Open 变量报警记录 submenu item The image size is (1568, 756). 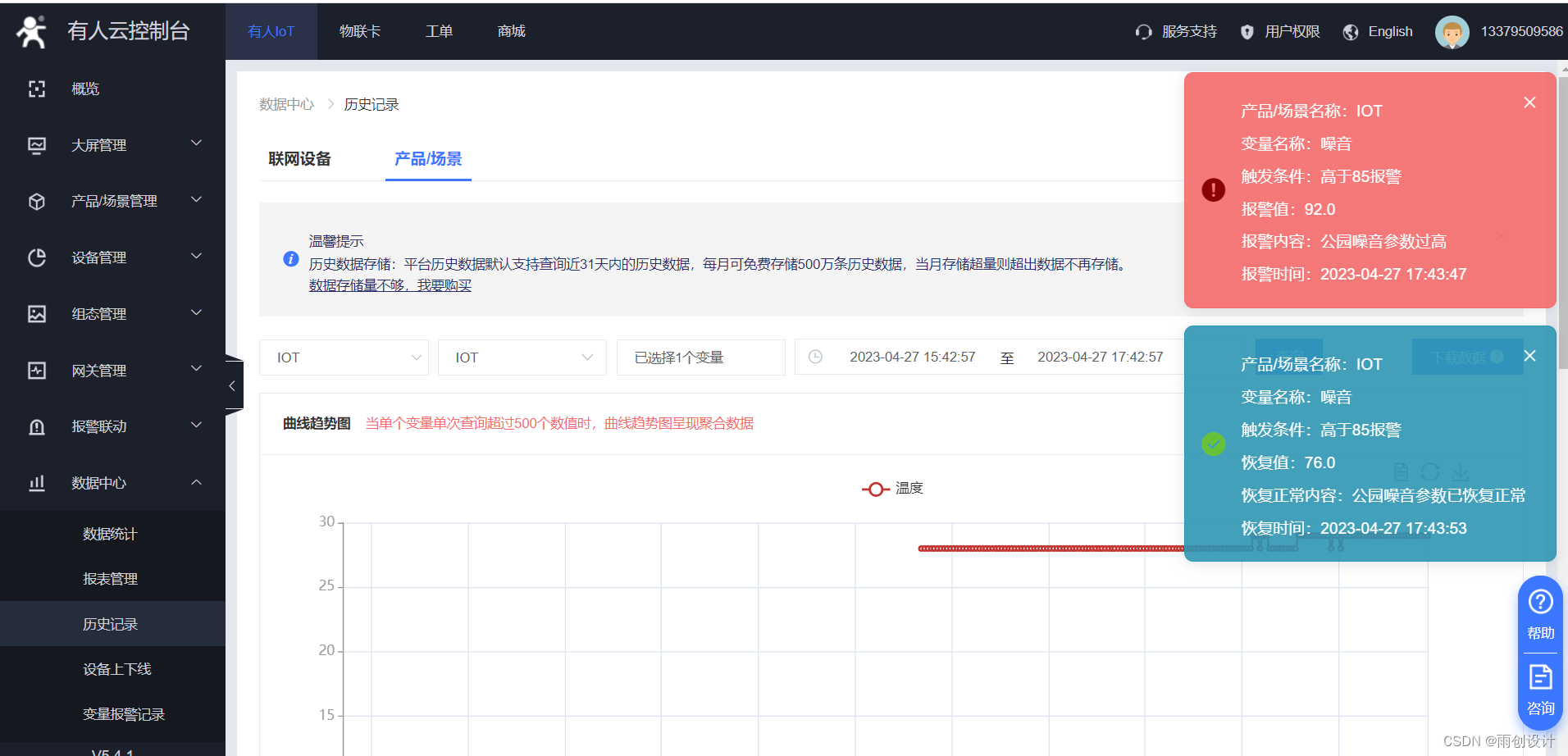124,714
